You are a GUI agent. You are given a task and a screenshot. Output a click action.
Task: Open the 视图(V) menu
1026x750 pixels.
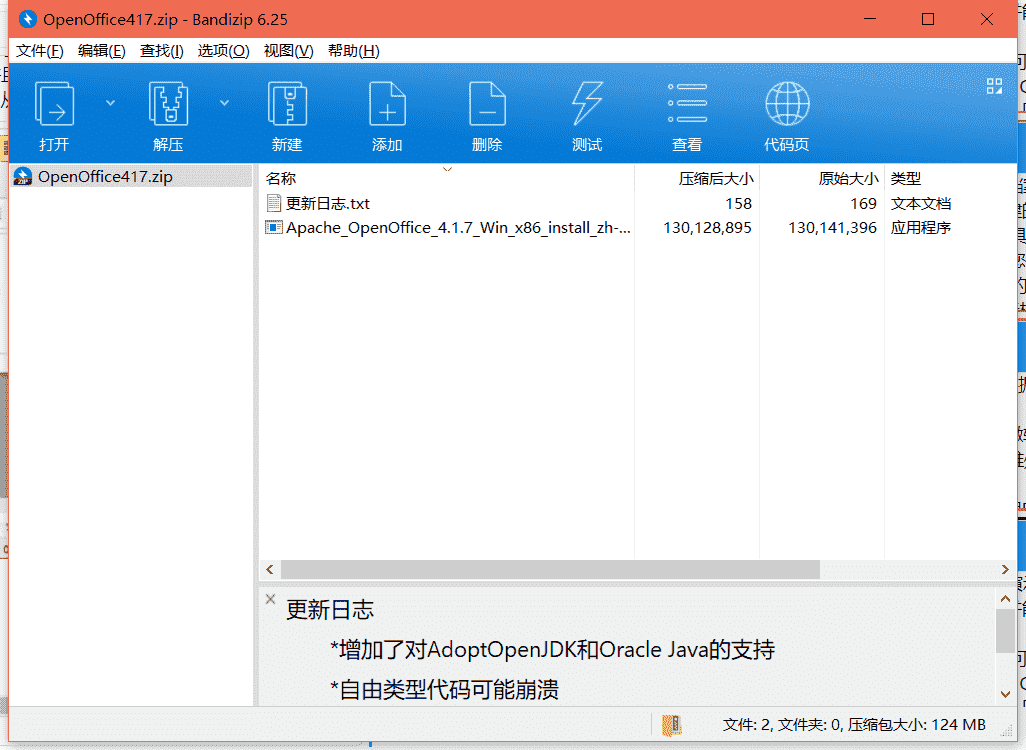coord(289,51)
